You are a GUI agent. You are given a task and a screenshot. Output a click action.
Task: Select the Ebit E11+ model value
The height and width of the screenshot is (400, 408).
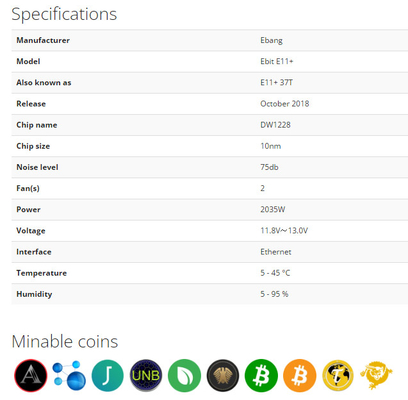277,61
